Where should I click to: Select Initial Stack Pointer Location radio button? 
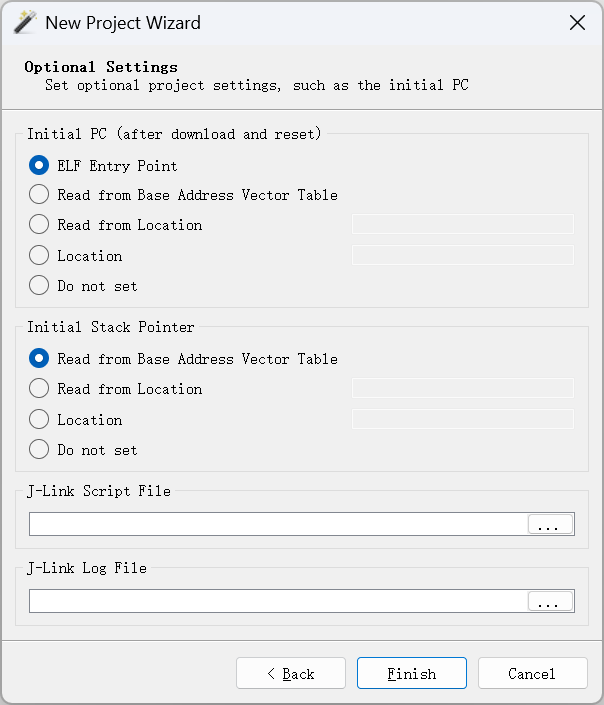[x=39, y=420]
